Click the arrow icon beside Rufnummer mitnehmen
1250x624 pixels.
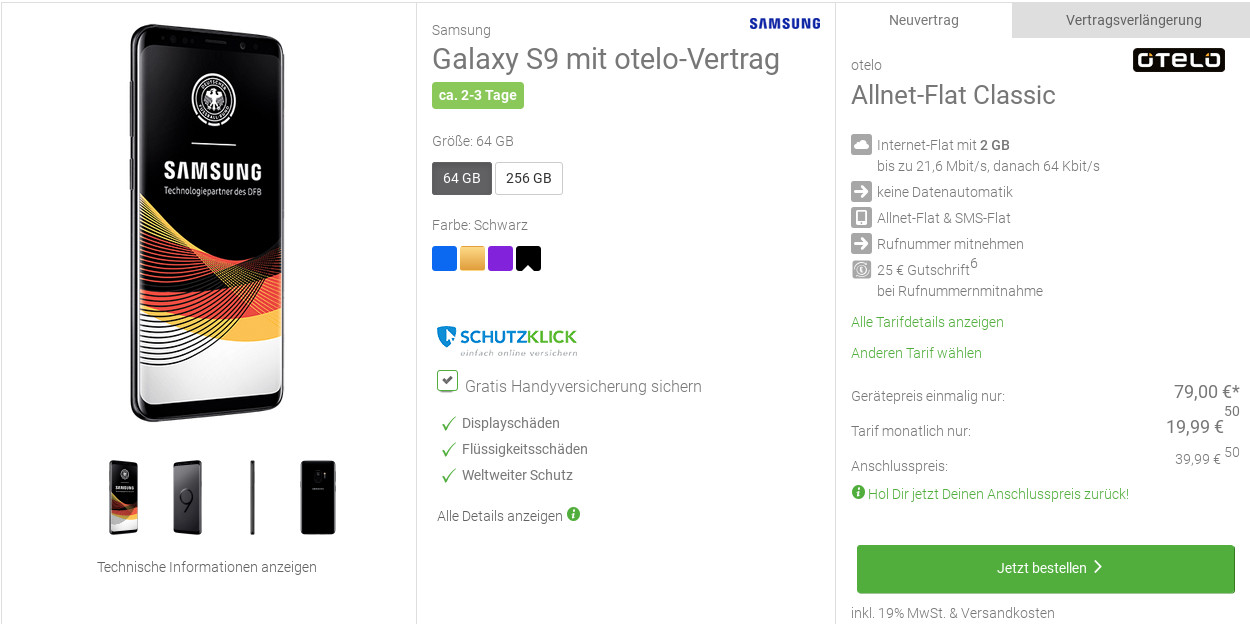(x=861, y=243)
